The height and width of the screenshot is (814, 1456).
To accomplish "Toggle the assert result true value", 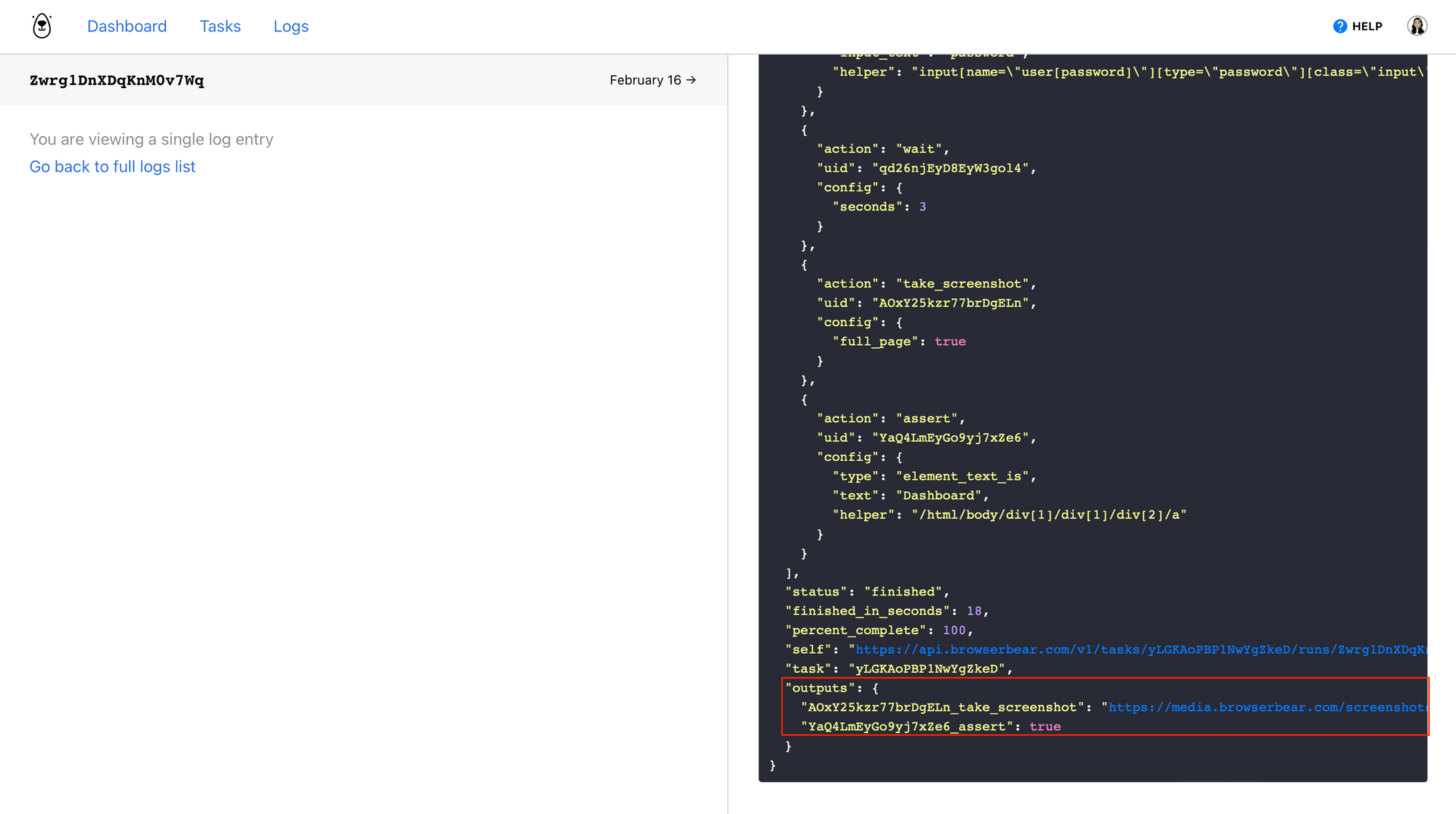I will [x=1044, y=726].
